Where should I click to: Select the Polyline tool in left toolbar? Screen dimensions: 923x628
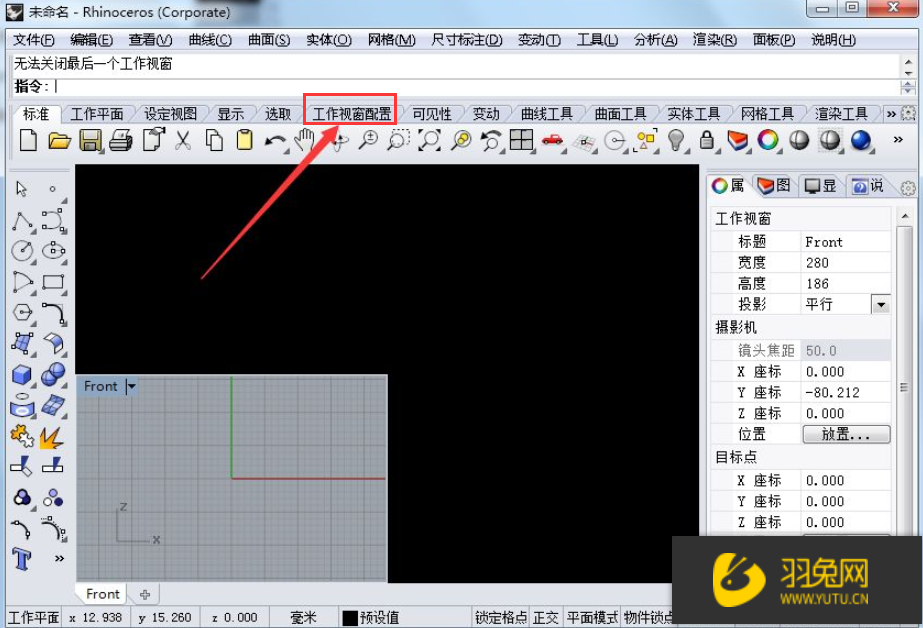(22, 221)
